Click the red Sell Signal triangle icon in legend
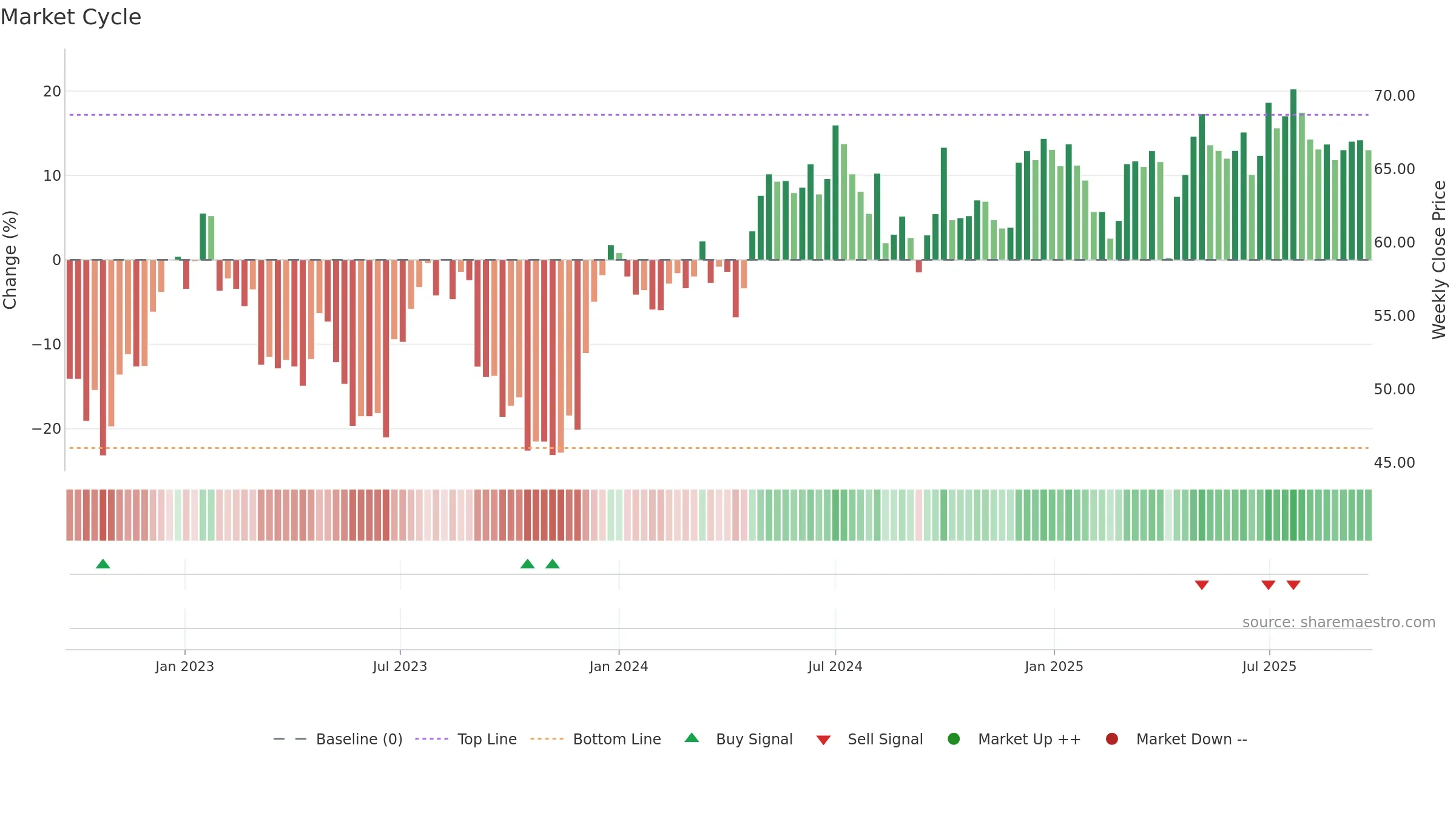Image resolution: width=1456 pixels, height=819 pixels. (823, 740)
